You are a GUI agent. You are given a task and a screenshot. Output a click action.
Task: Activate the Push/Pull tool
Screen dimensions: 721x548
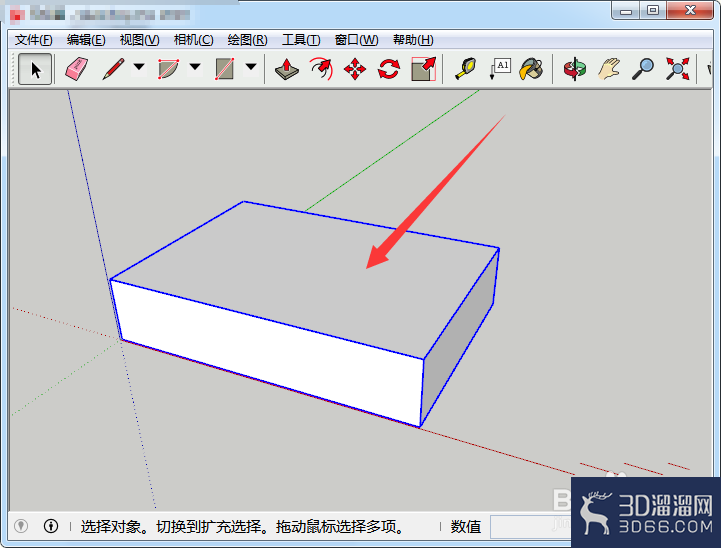click(x=286, y=69)
